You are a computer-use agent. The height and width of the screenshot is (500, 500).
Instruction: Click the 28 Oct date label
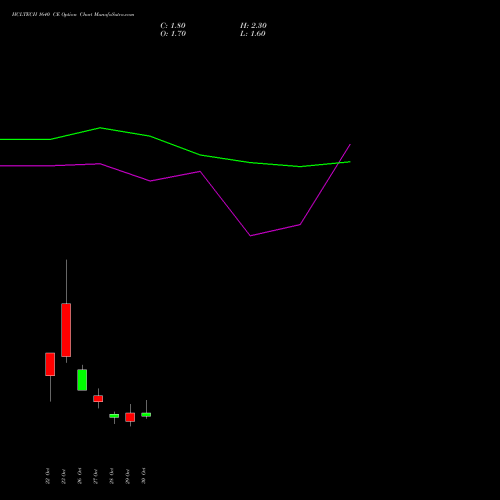pos(112,476)
